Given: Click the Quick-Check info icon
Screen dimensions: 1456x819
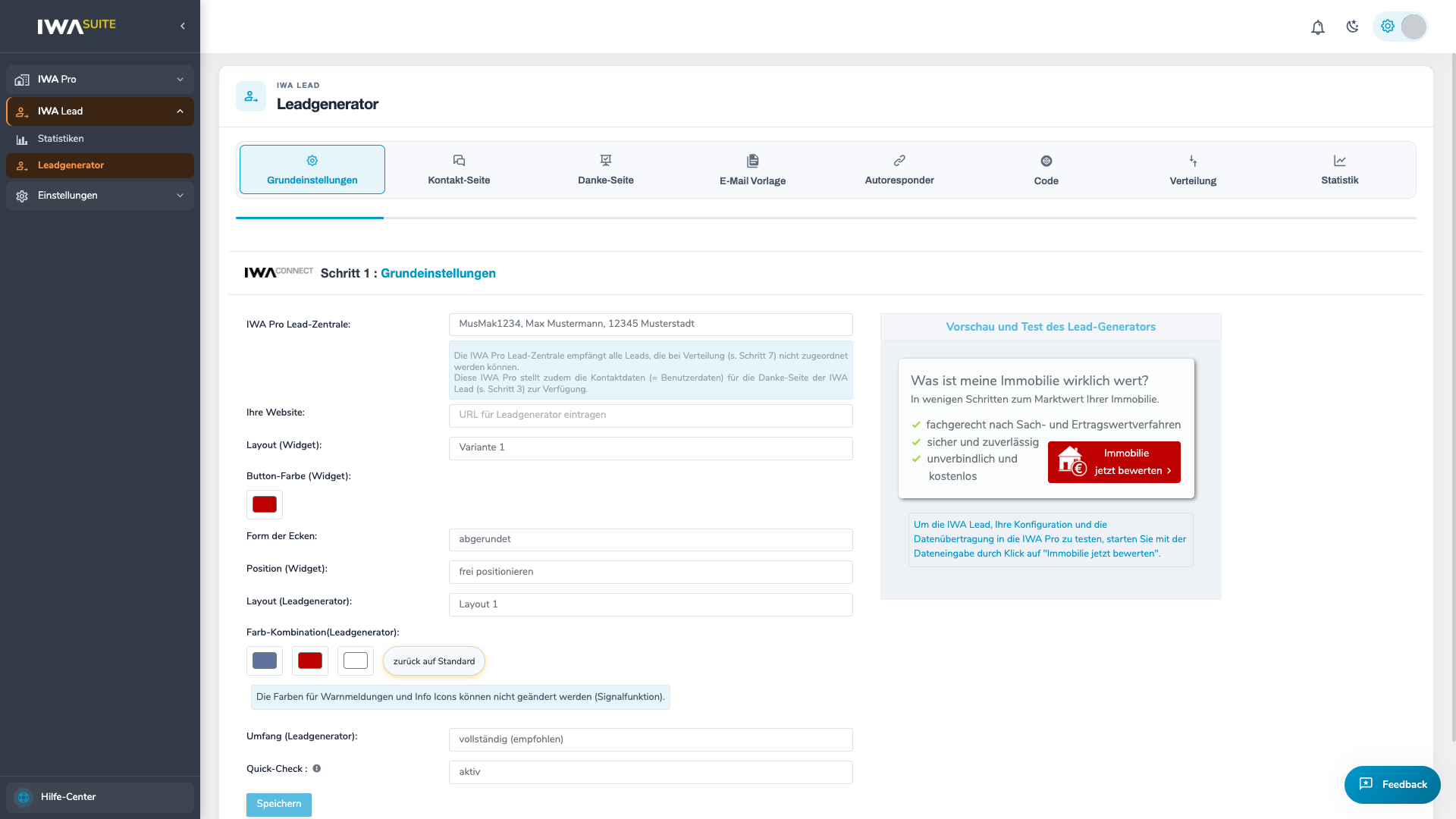Looking at the screenshot, I should [317, 768].
